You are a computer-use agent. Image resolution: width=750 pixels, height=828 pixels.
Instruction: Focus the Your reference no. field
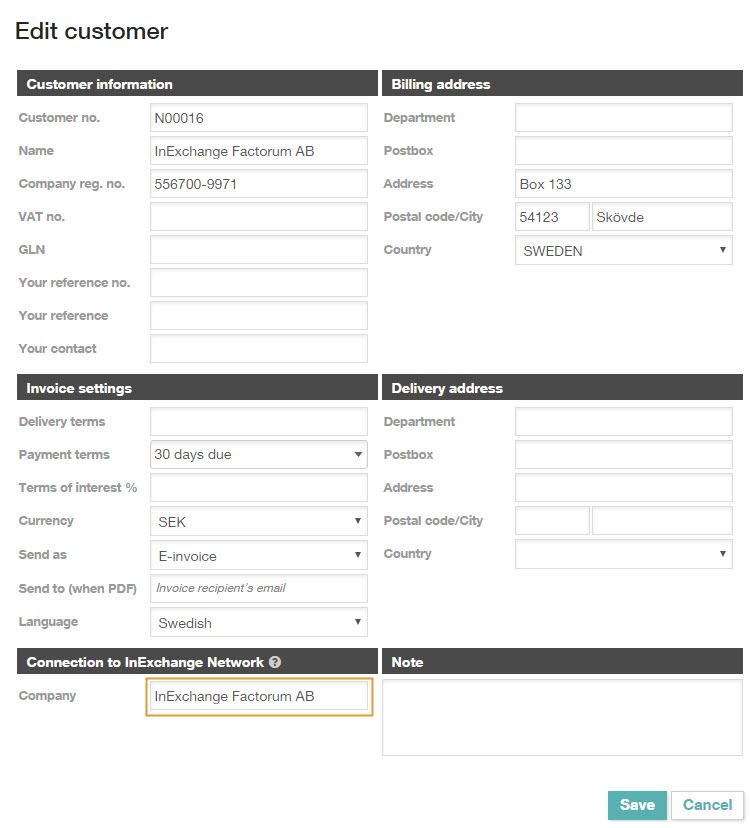tap(259, 283)
